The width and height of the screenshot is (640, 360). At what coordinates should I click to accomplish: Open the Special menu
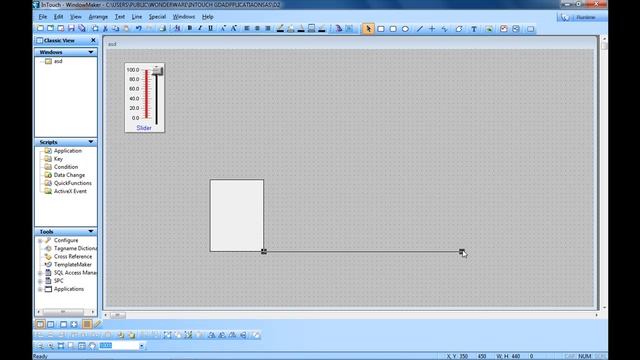pyautogui.click(x=157, y=17)
